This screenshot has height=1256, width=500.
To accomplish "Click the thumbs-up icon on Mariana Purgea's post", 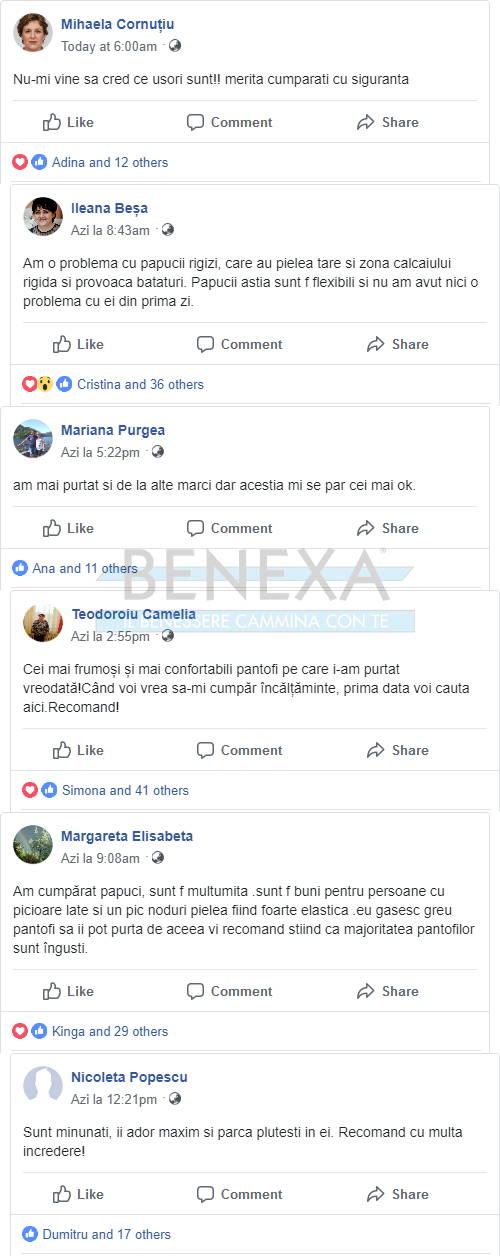I will [52, 528].
